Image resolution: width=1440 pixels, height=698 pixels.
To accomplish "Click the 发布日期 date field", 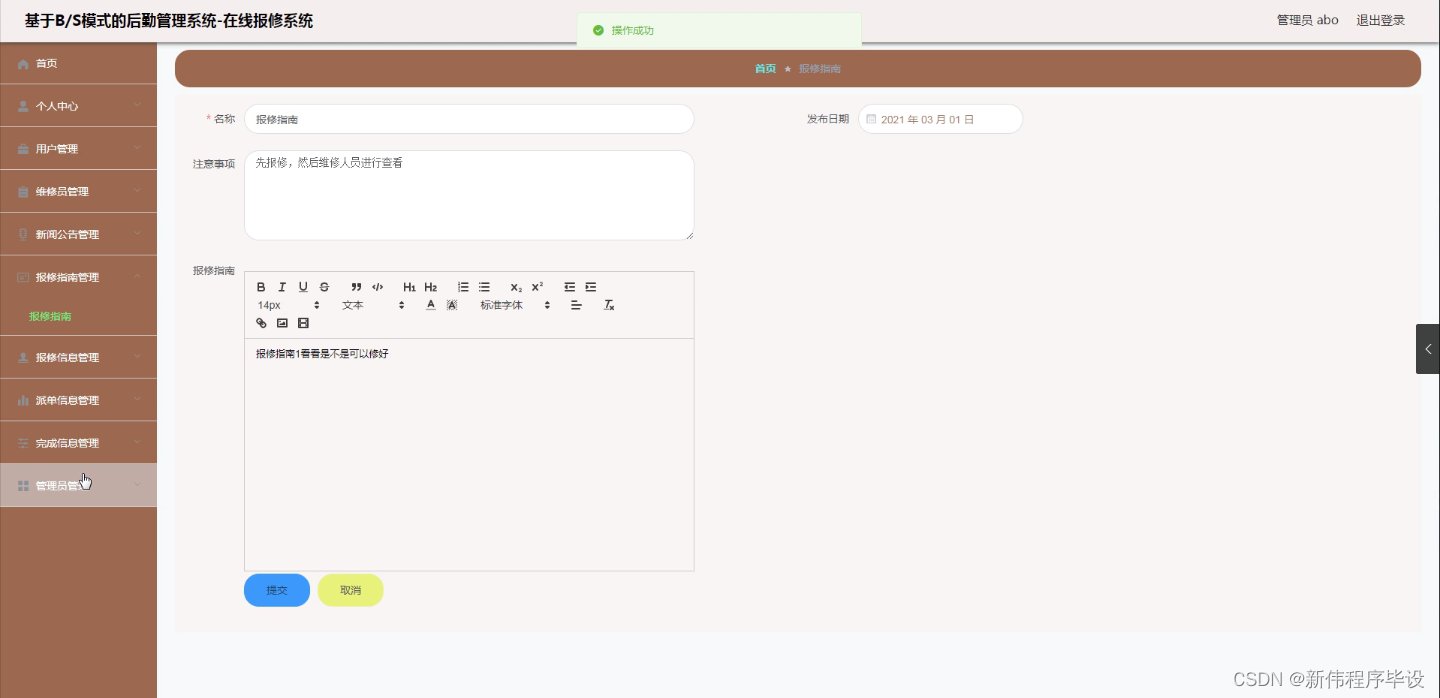I will pyautogui.click(x=940, y=118).
